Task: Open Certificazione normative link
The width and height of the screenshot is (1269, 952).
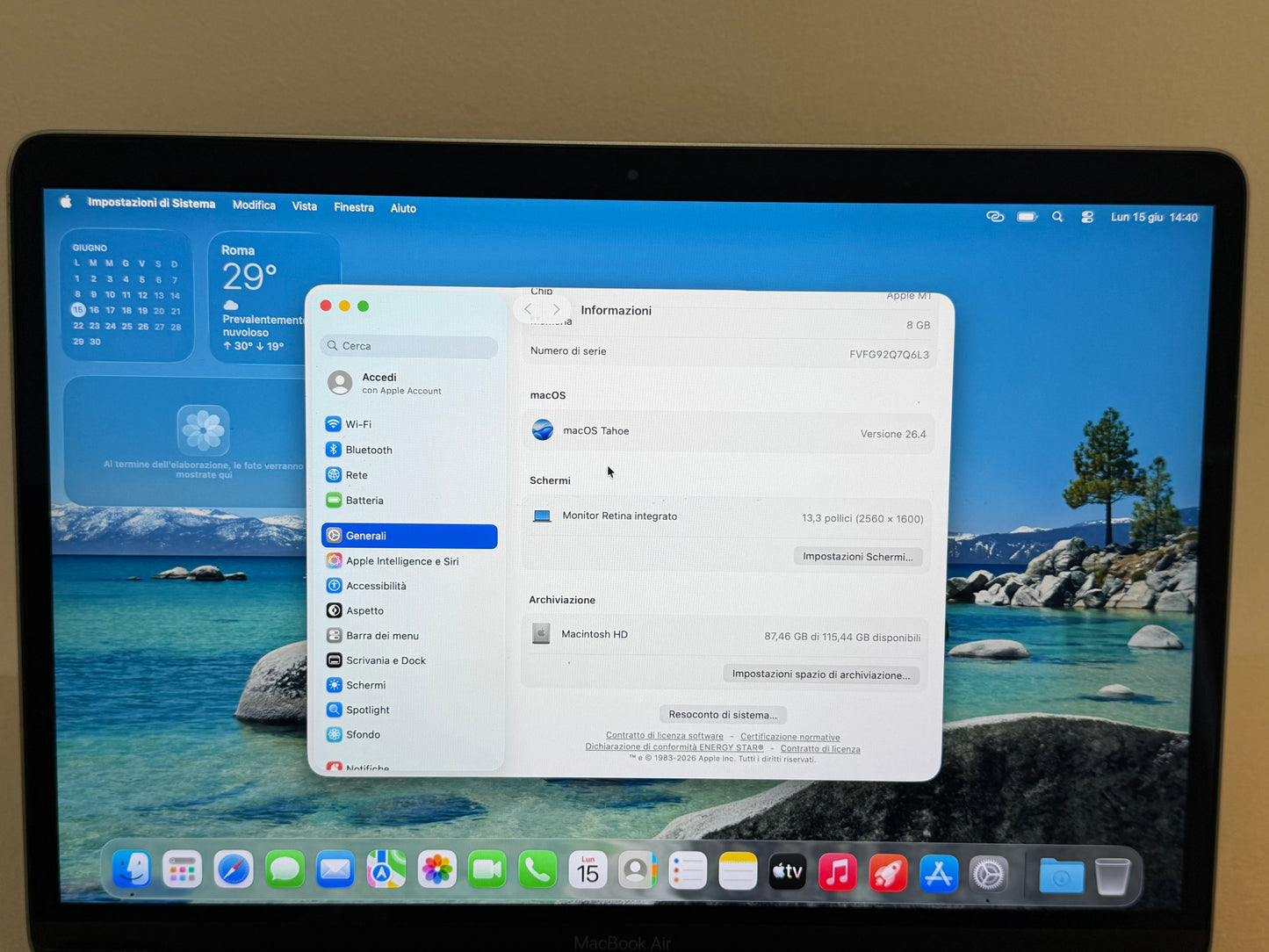Action: tap(790, 738)
